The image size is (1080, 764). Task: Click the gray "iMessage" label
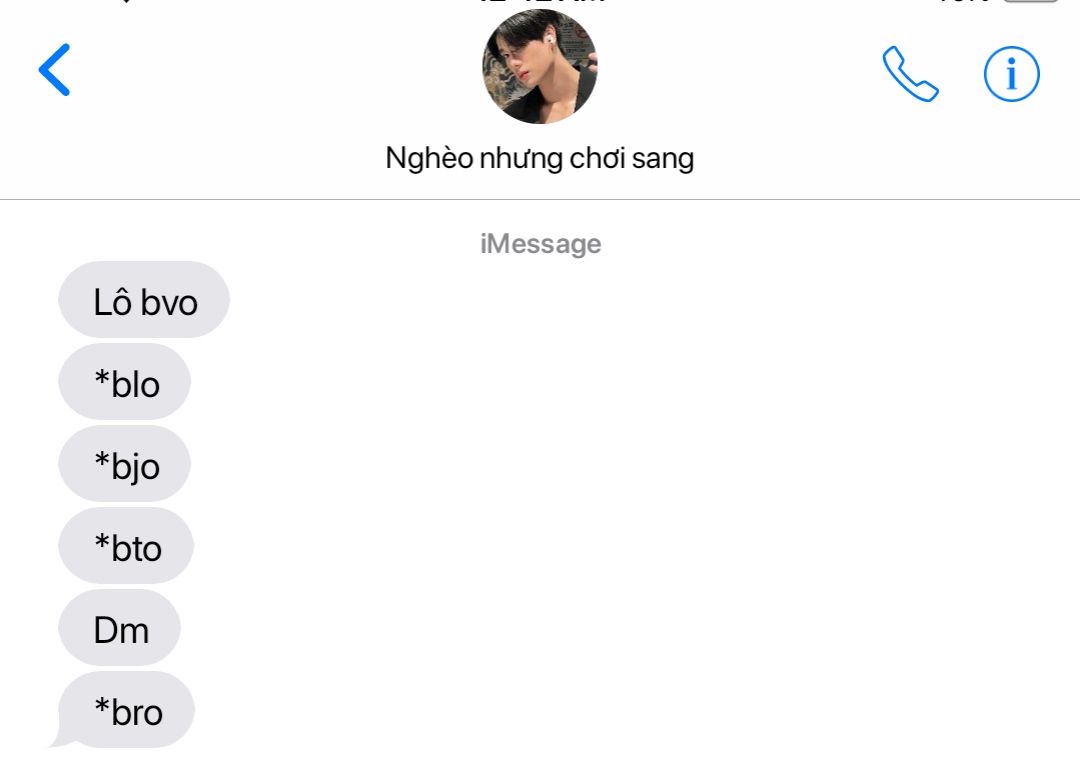coord(540,244)
